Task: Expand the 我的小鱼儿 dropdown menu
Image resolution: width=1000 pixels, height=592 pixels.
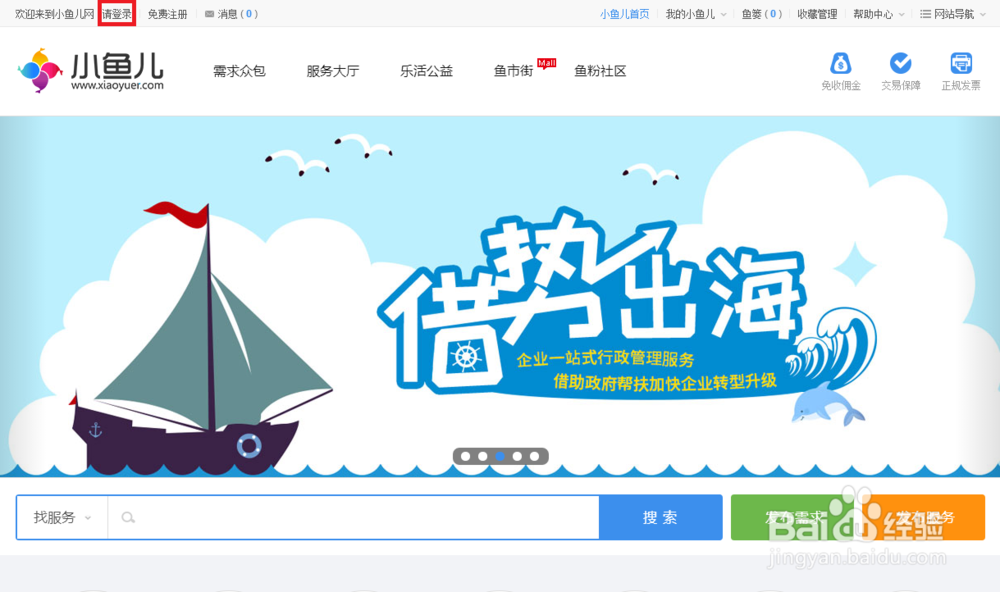Action: click(696, 14)
